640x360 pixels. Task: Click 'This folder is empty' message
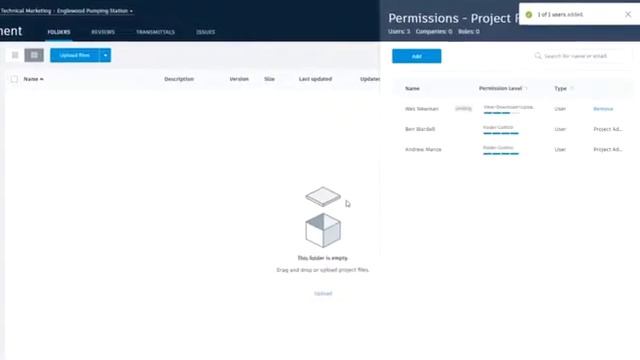[322, 258]
